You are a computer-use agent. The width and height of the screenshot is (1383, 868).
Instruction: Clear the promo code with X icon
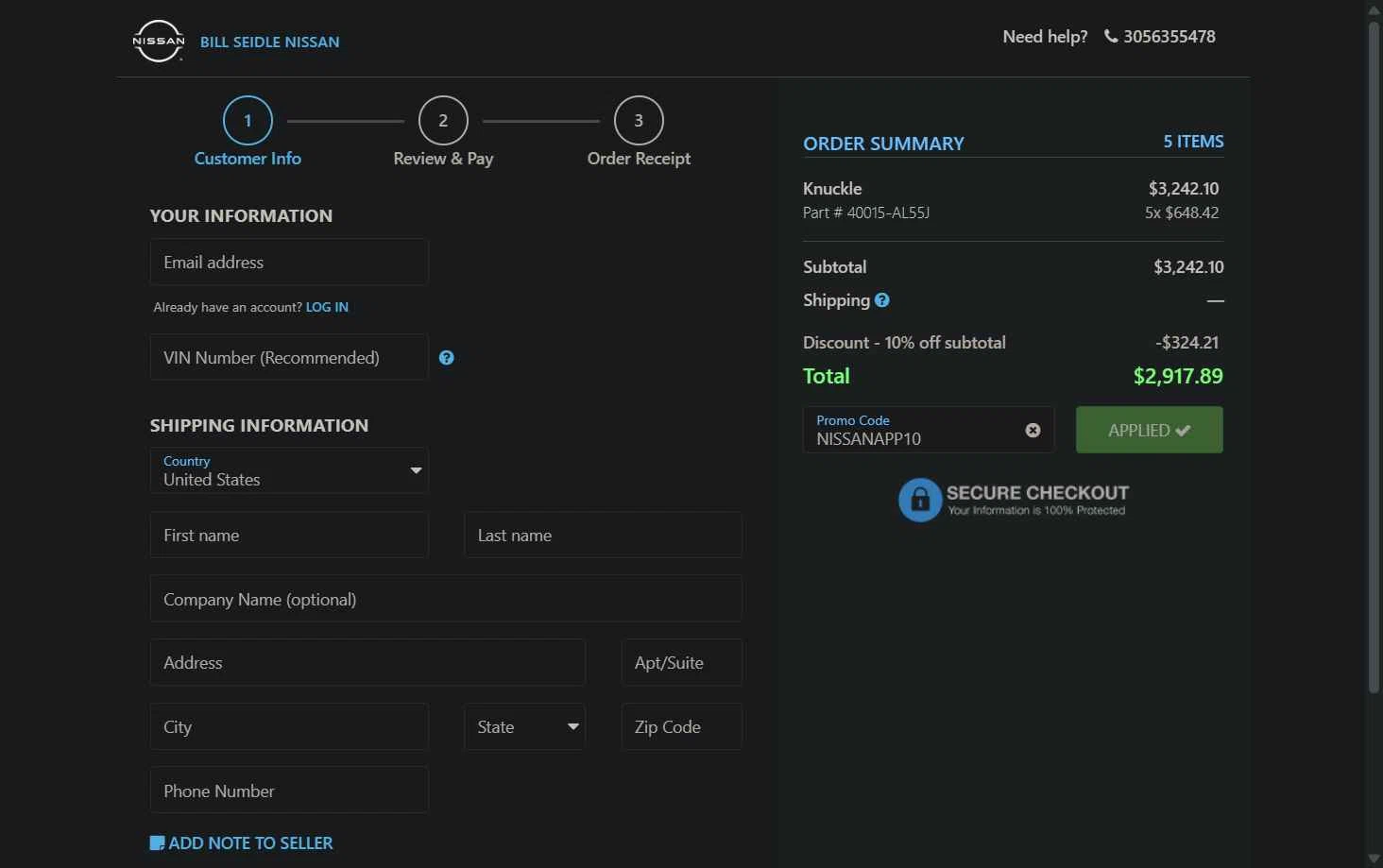pos(1033,430)
